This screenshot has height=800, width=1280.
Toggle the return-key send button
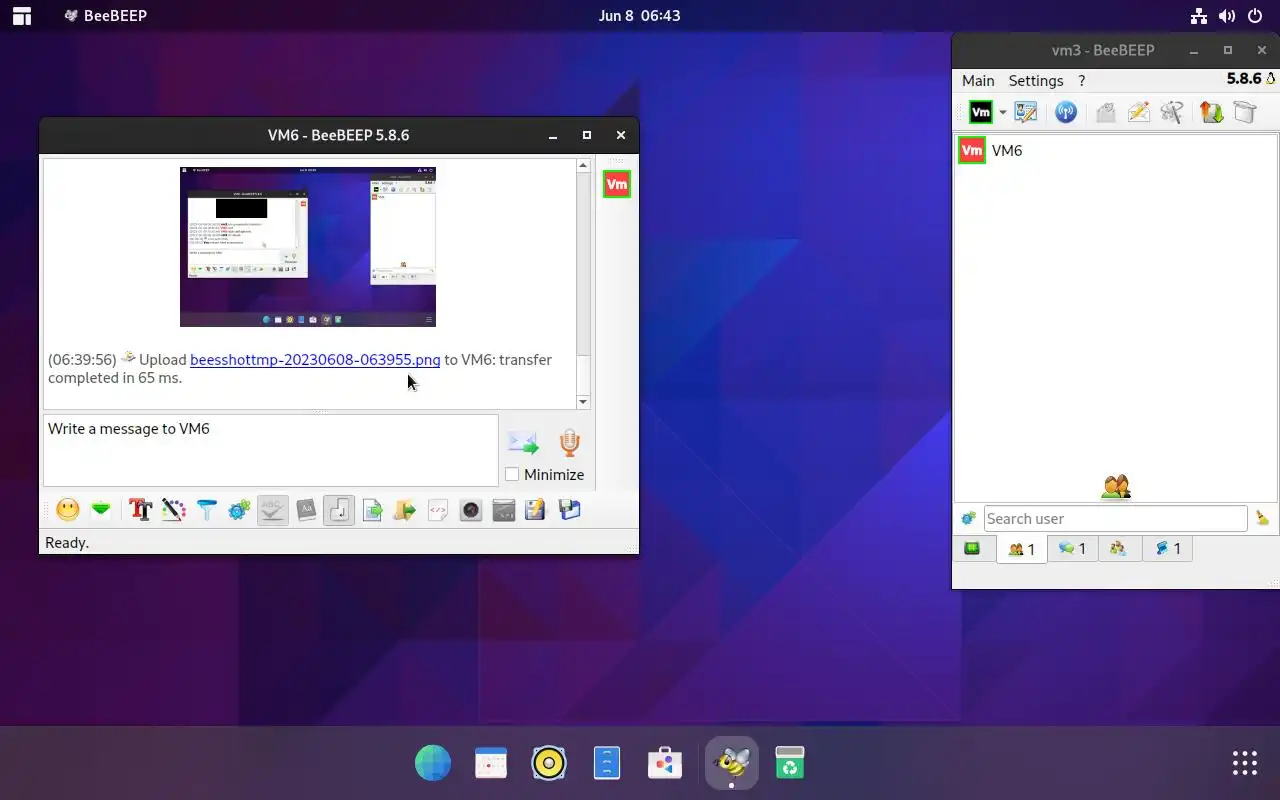pyautogui.click(x=339, y=510)
